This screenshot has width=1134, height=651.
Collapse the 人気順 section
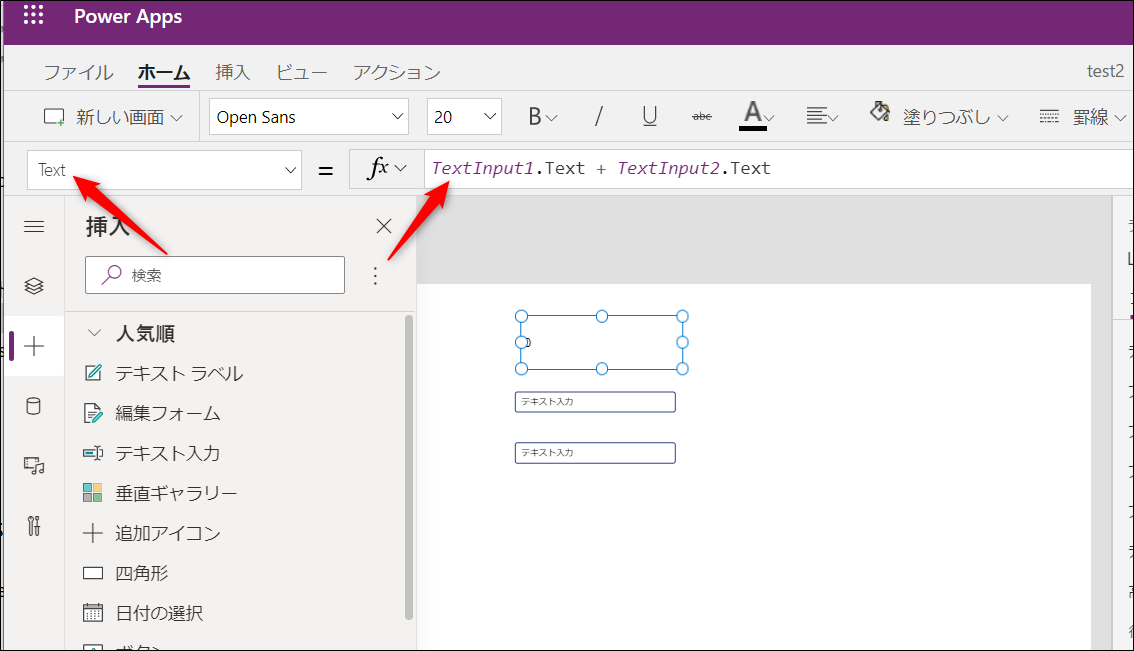click(x=94, y=333)
